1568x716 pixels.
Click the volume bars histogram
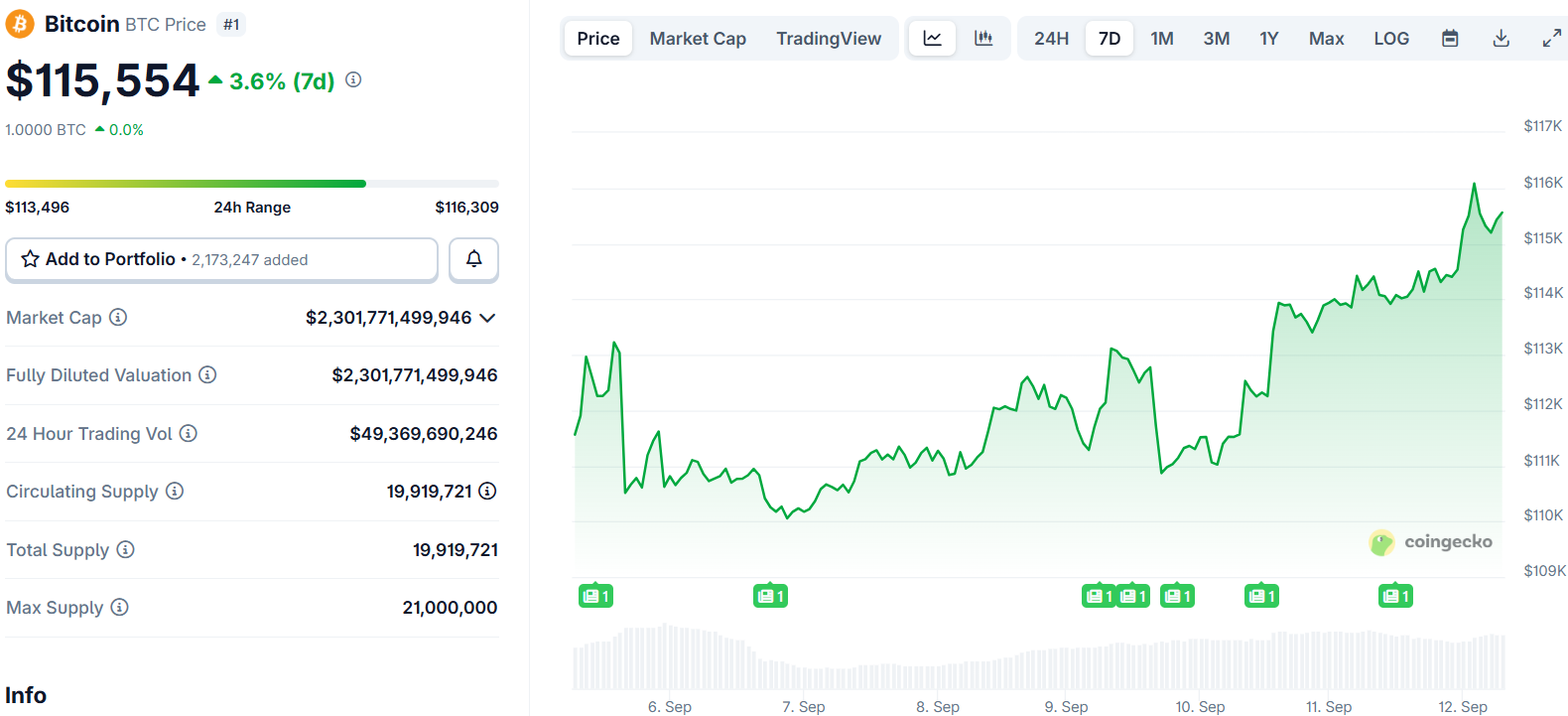tap(1039, 657)
